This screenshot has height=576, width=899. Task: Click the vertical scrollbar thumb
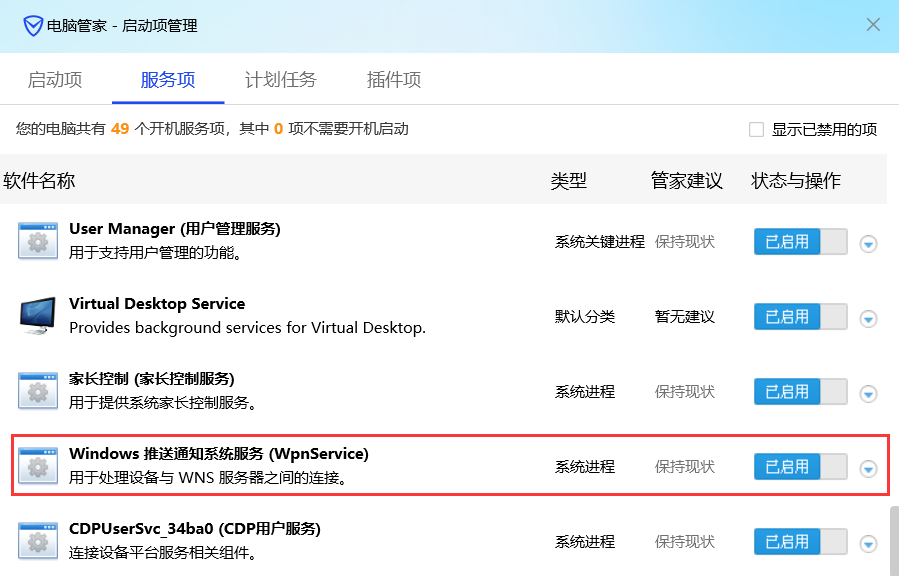click(894, 540)
